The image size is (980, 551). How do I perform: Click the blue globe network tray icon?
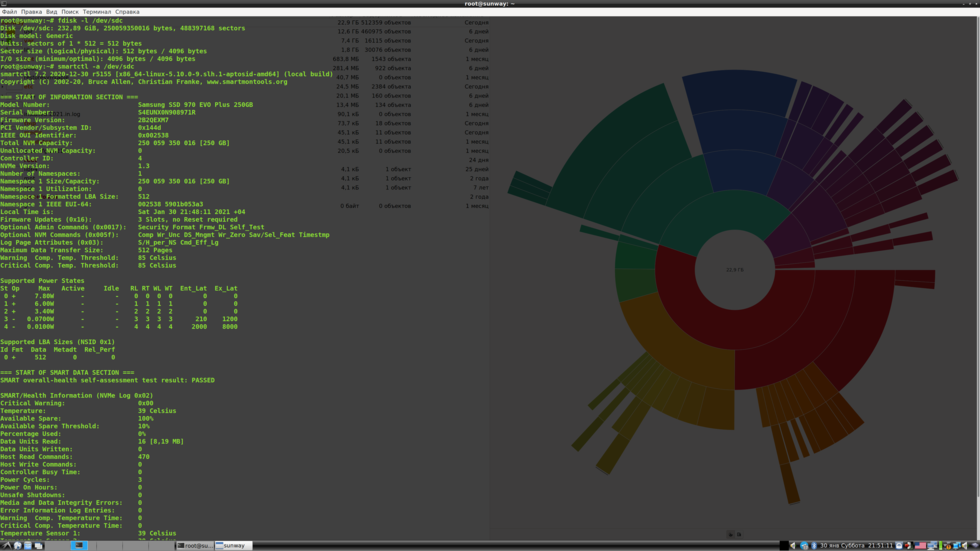click(x=804, y=546)
